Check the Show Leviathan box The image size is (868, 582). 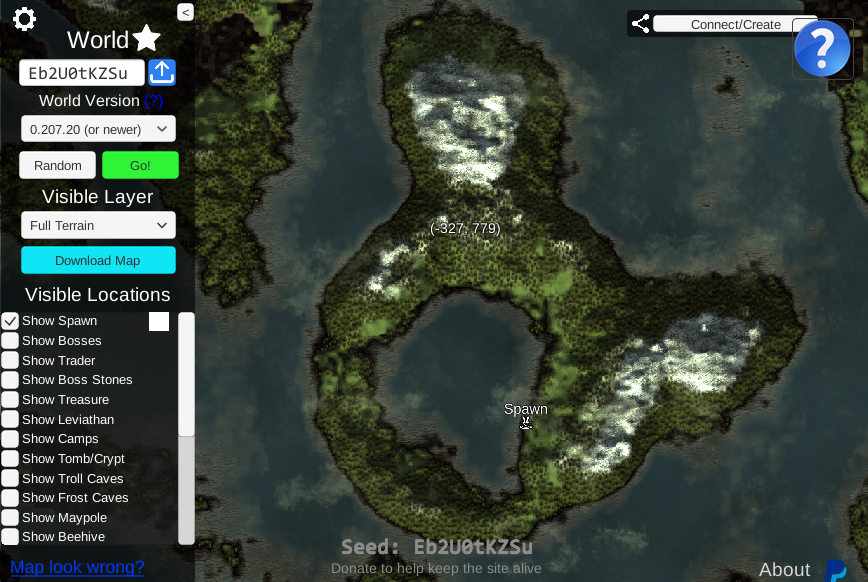(x=10, y=419)
